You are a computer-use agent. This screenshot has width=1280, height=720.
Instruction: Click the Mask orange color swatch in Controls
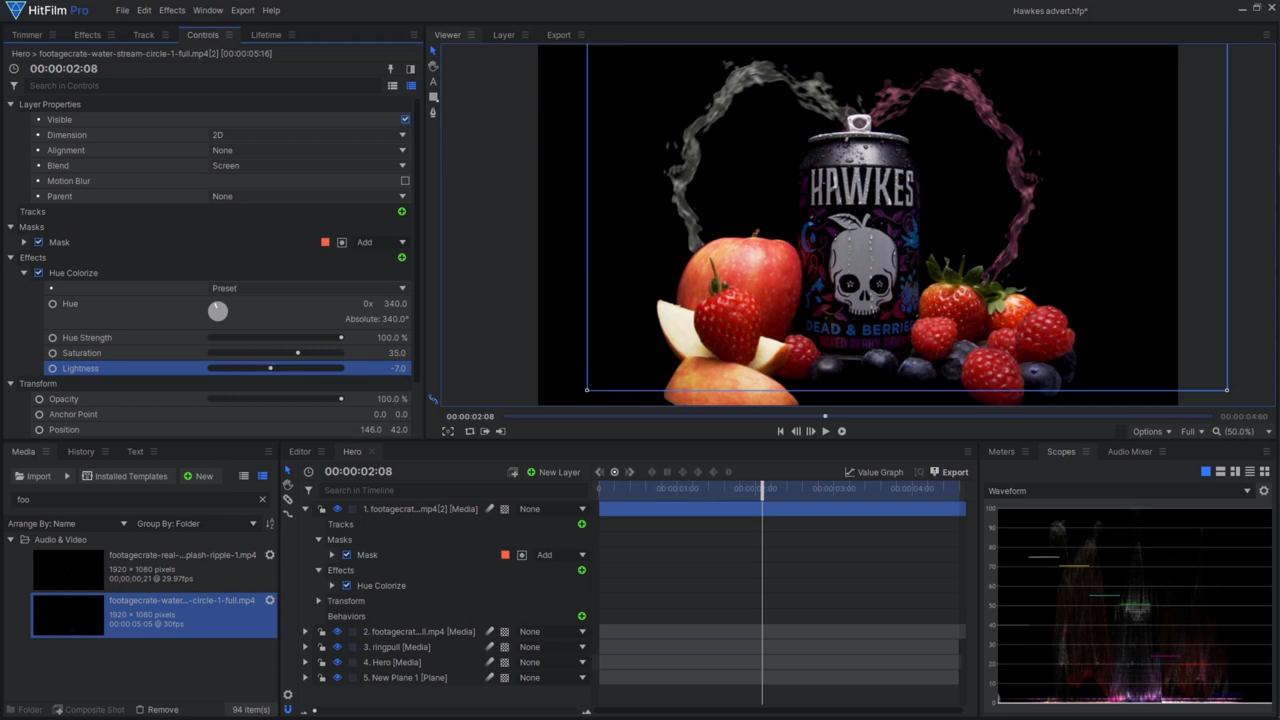tap(325, 242)
